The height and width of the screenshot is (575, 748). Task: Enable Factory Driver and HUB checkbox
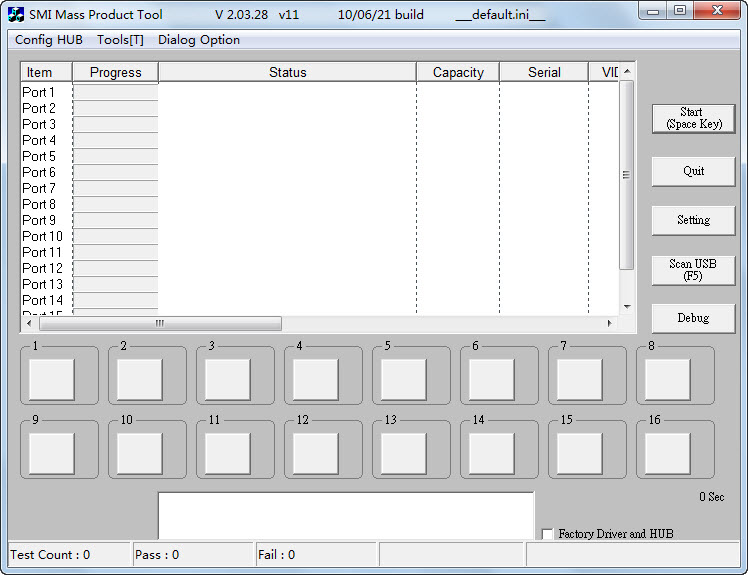tap(548, 533)
